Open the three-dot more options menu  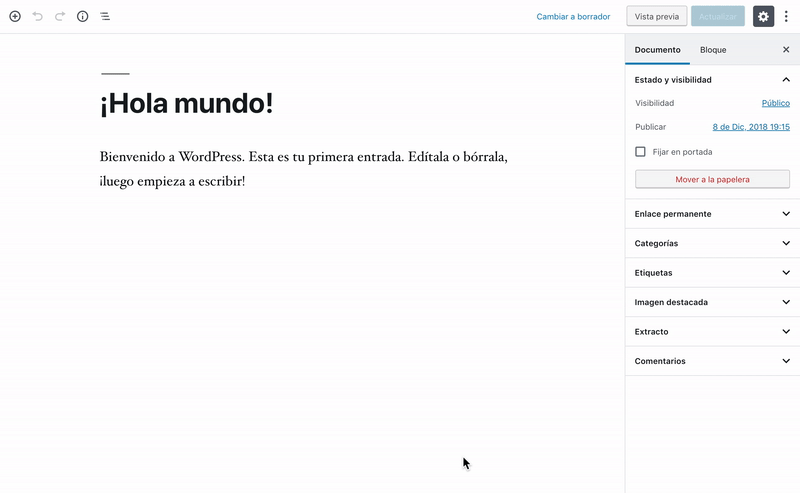click(786, 17)
